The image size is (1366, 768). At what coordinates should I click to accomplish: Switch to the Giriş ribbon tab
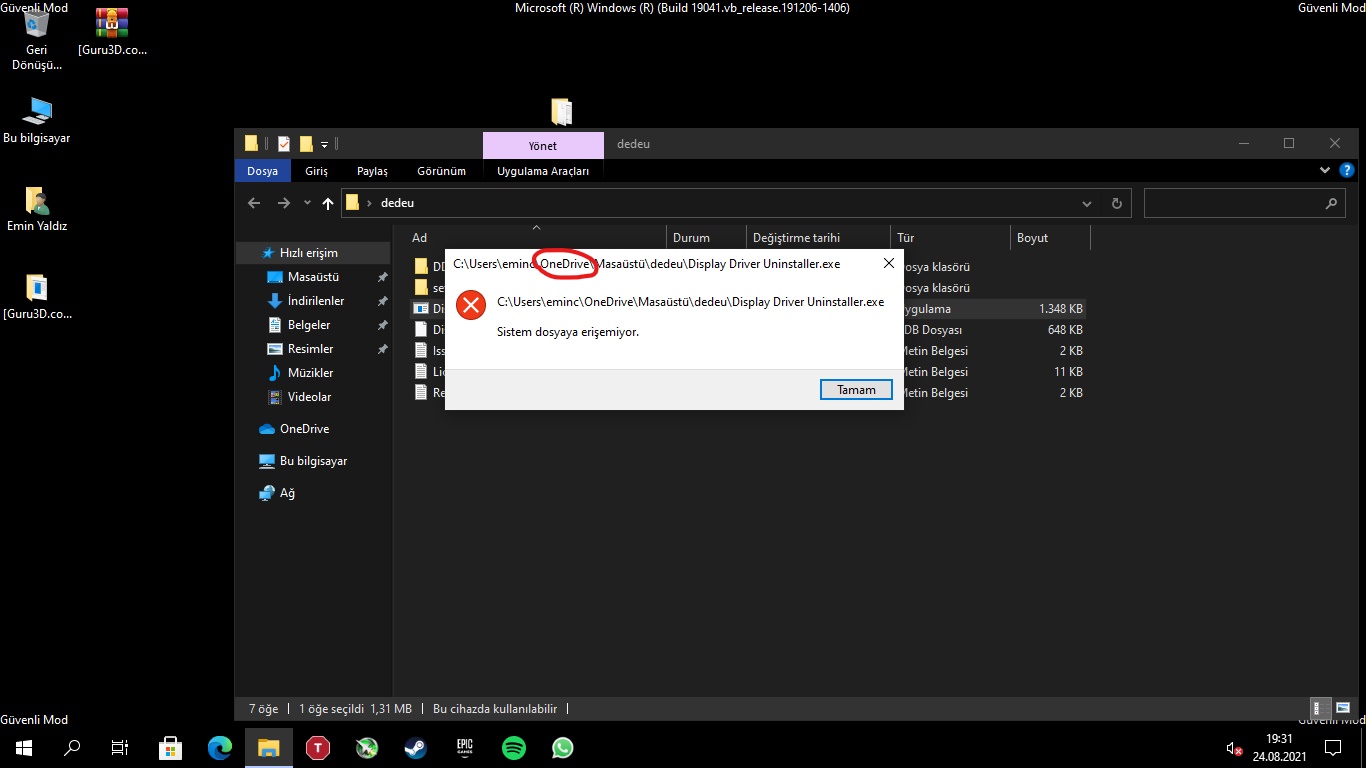pos(316,171)
